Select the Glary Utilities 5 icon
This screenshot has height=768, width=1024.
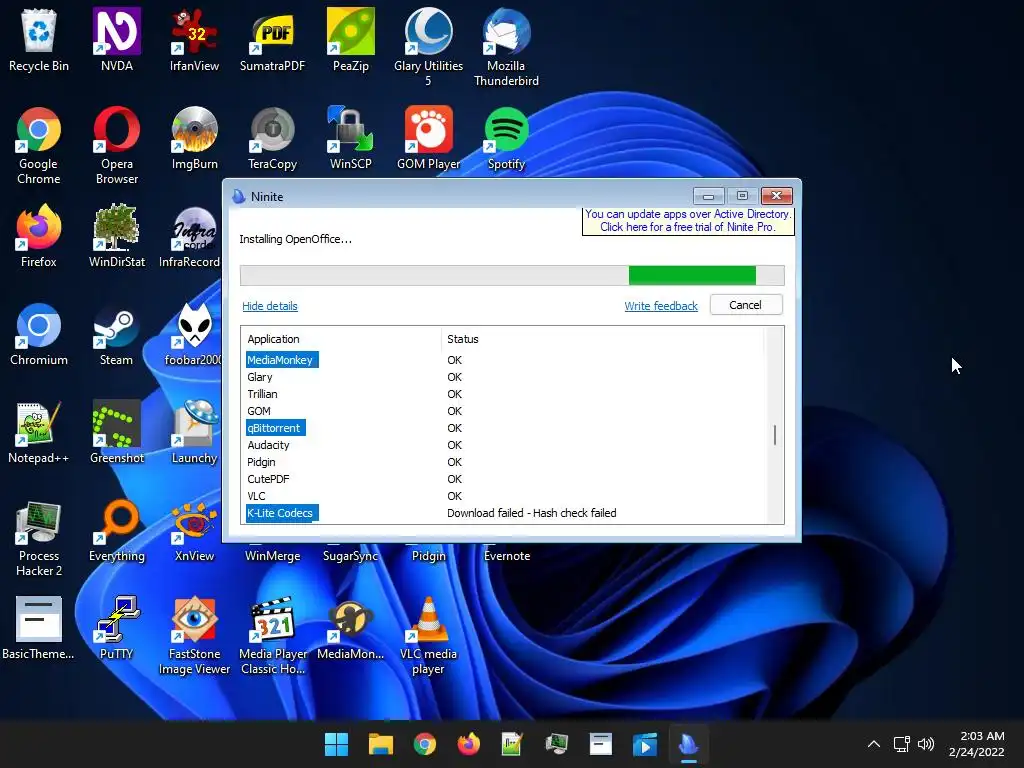tap(428, 47)
